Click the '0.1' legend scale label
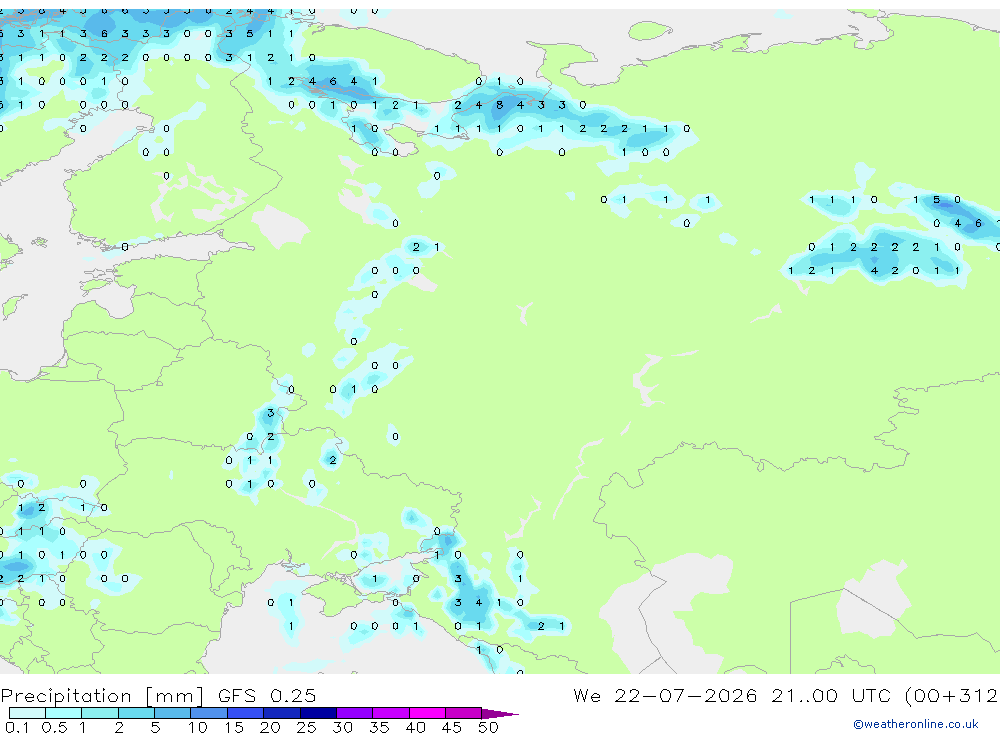 tap(17, 727)
